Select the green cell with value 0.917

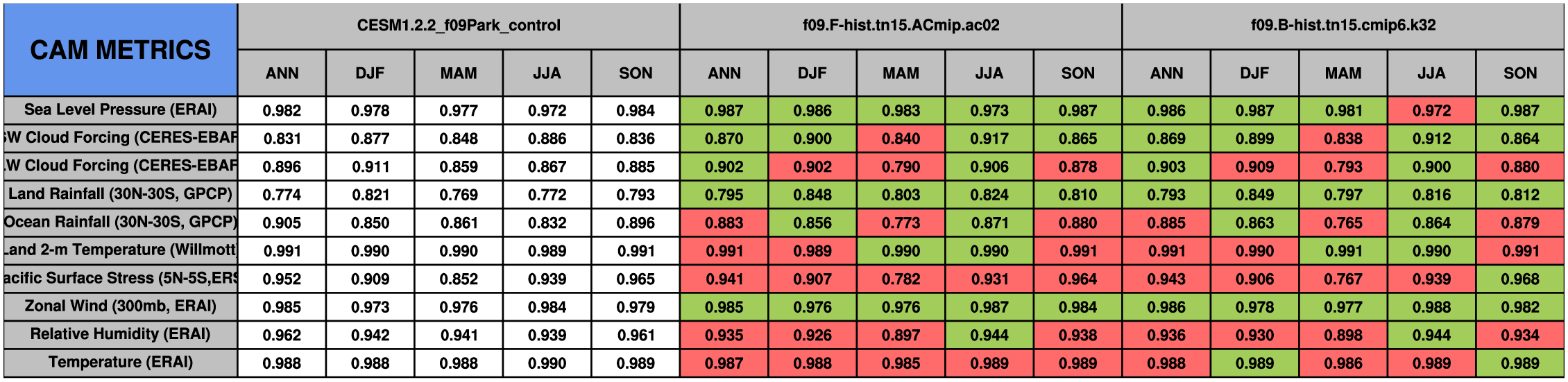[989, 139]
